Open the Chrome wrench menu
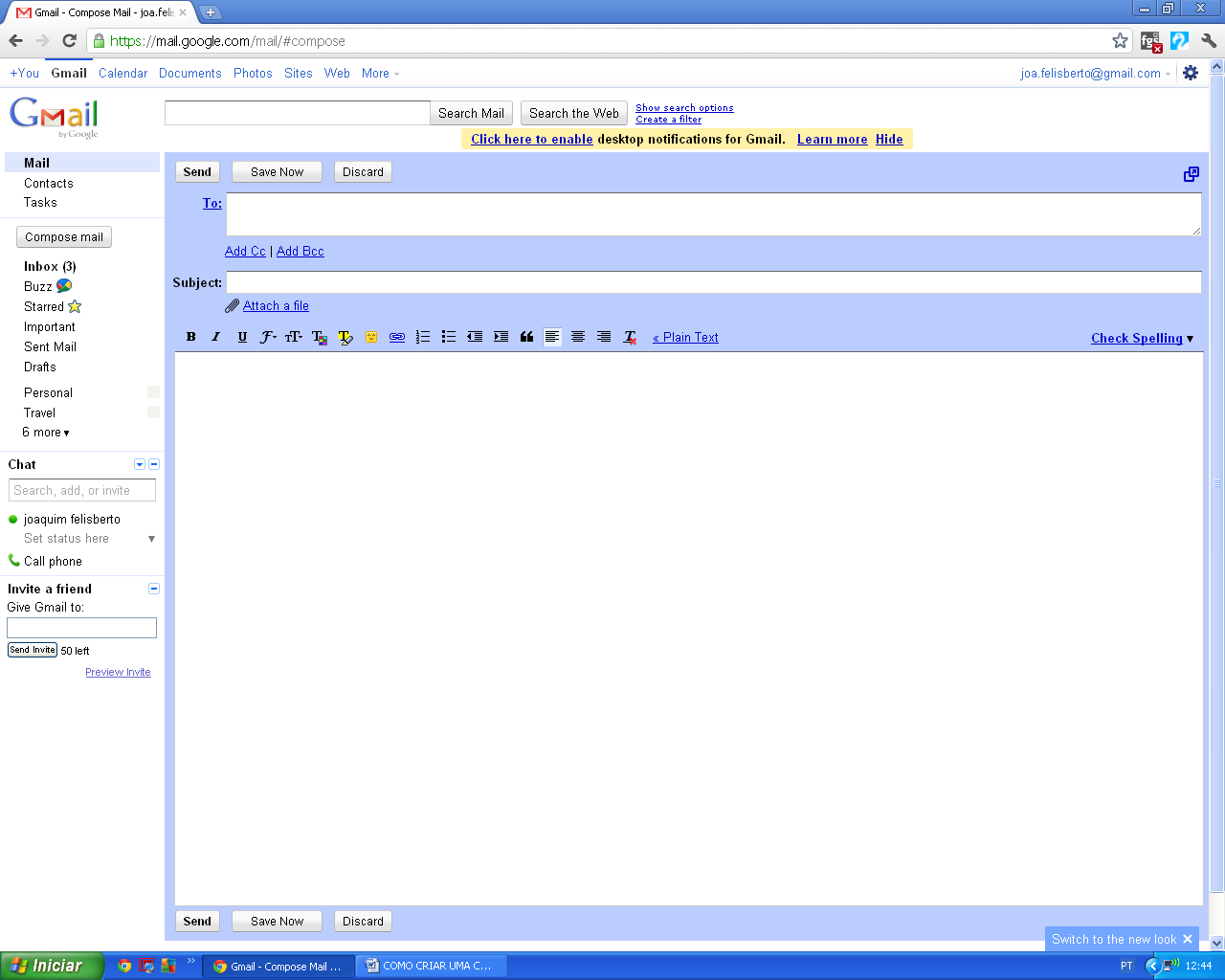1225x980 pixels. (1209, 40)
